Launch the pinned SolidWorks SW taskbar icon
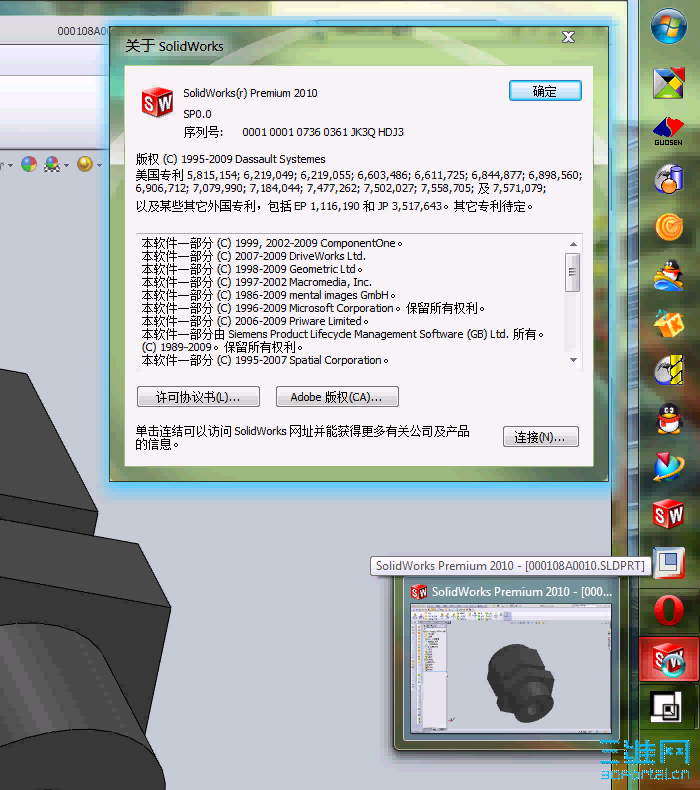Screen dimensions: 700x790 tap(669, 514)
